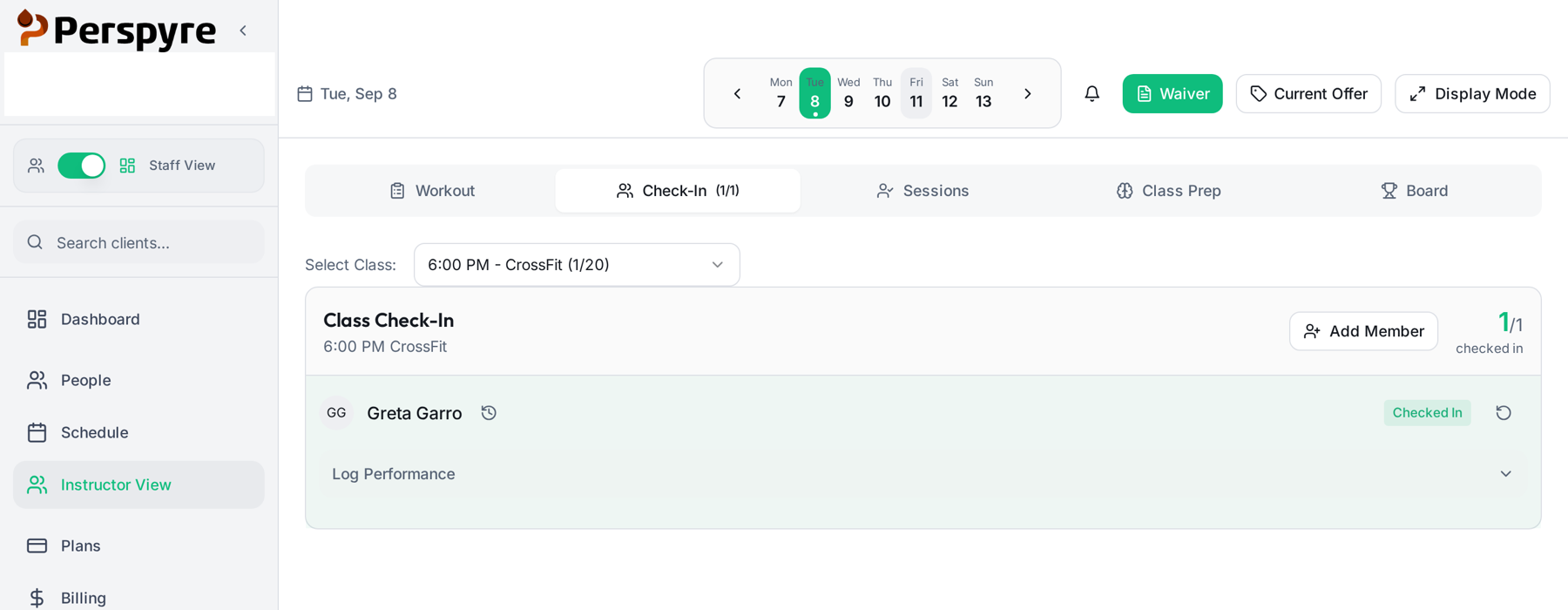Open Billing in the sidebar
The height and width of the screenshot is (610, 1568).
coord(139,598)
